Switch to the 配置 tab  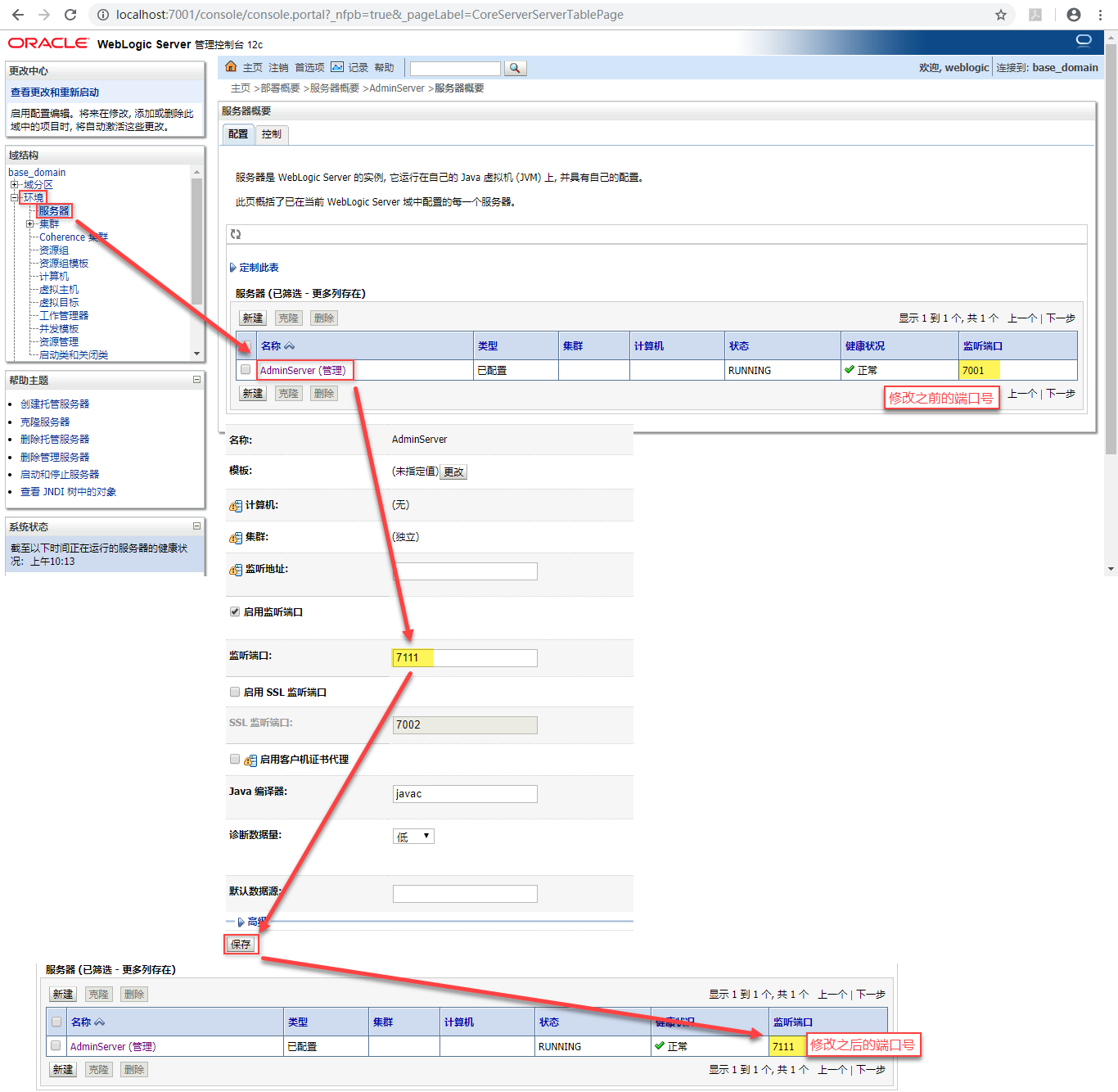(x=238, y=134)
